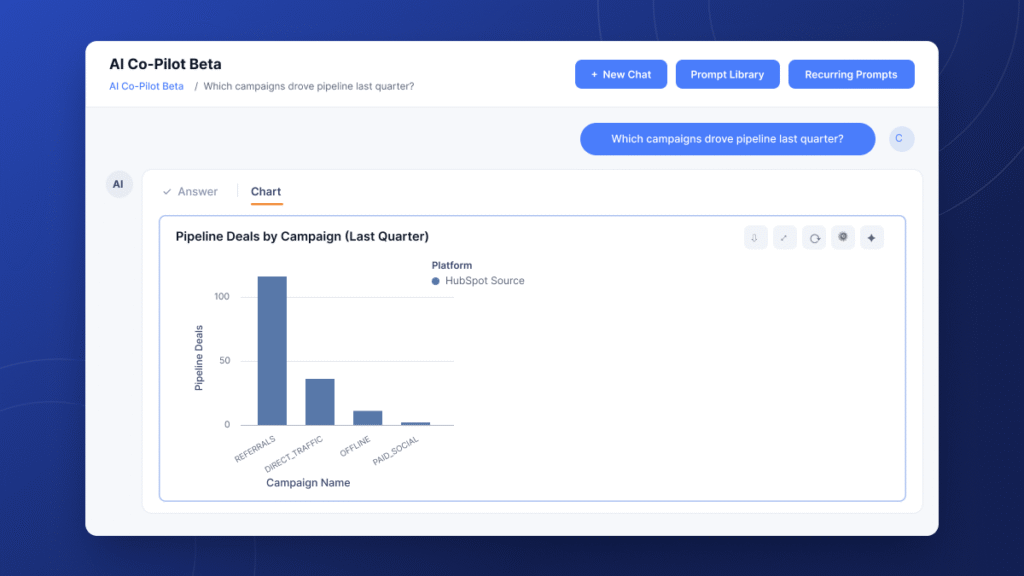Click the y-axis tick value '50'
Viewport: 1024px width, 576px height.
pos(225,360)
